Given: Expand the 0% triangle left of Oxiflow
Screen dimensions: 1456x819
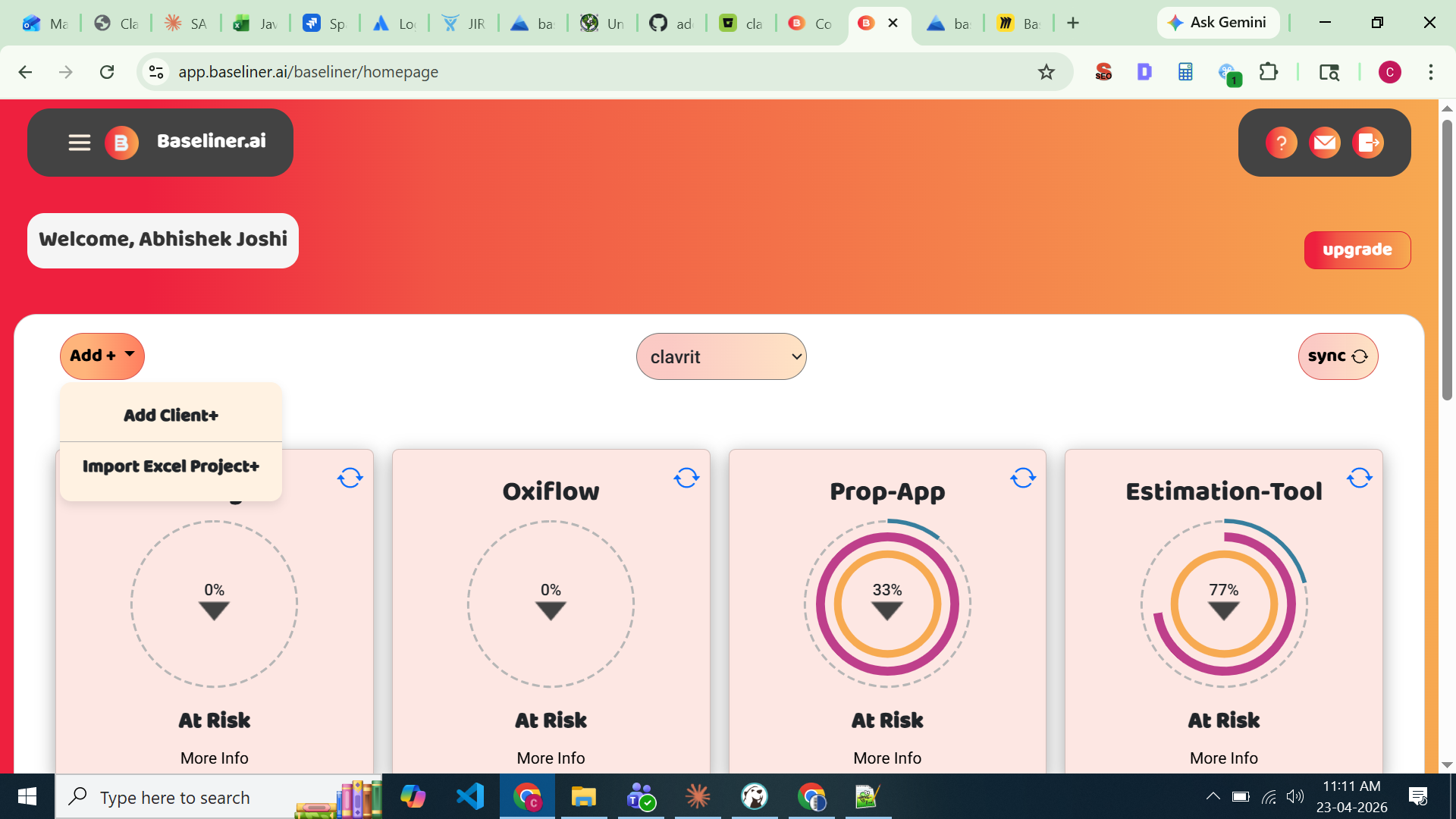Looking at the screenshot, I should [215, 610].
